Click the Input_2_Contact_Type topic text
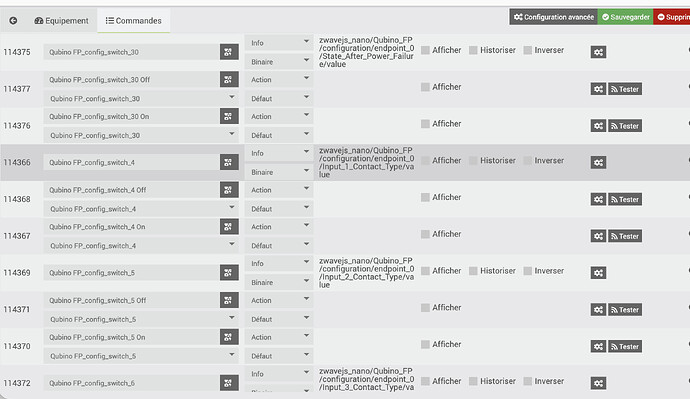Viewport: 690px width, 399px height. [367, 273]
